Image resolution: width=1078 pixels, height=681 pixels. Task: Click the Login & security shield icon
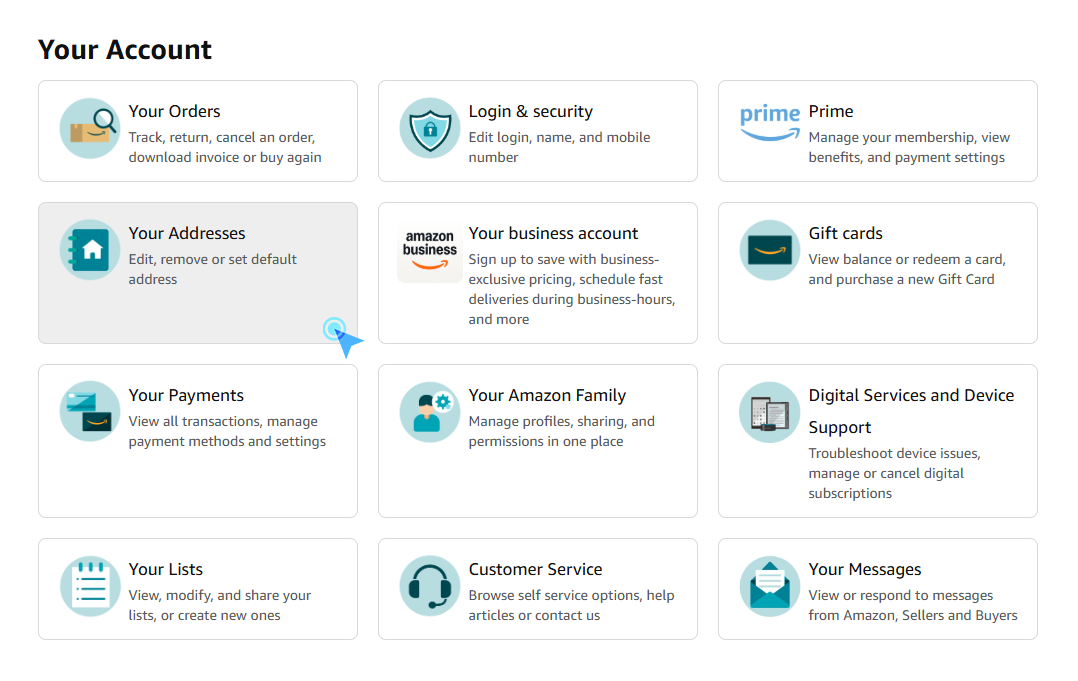430,128
